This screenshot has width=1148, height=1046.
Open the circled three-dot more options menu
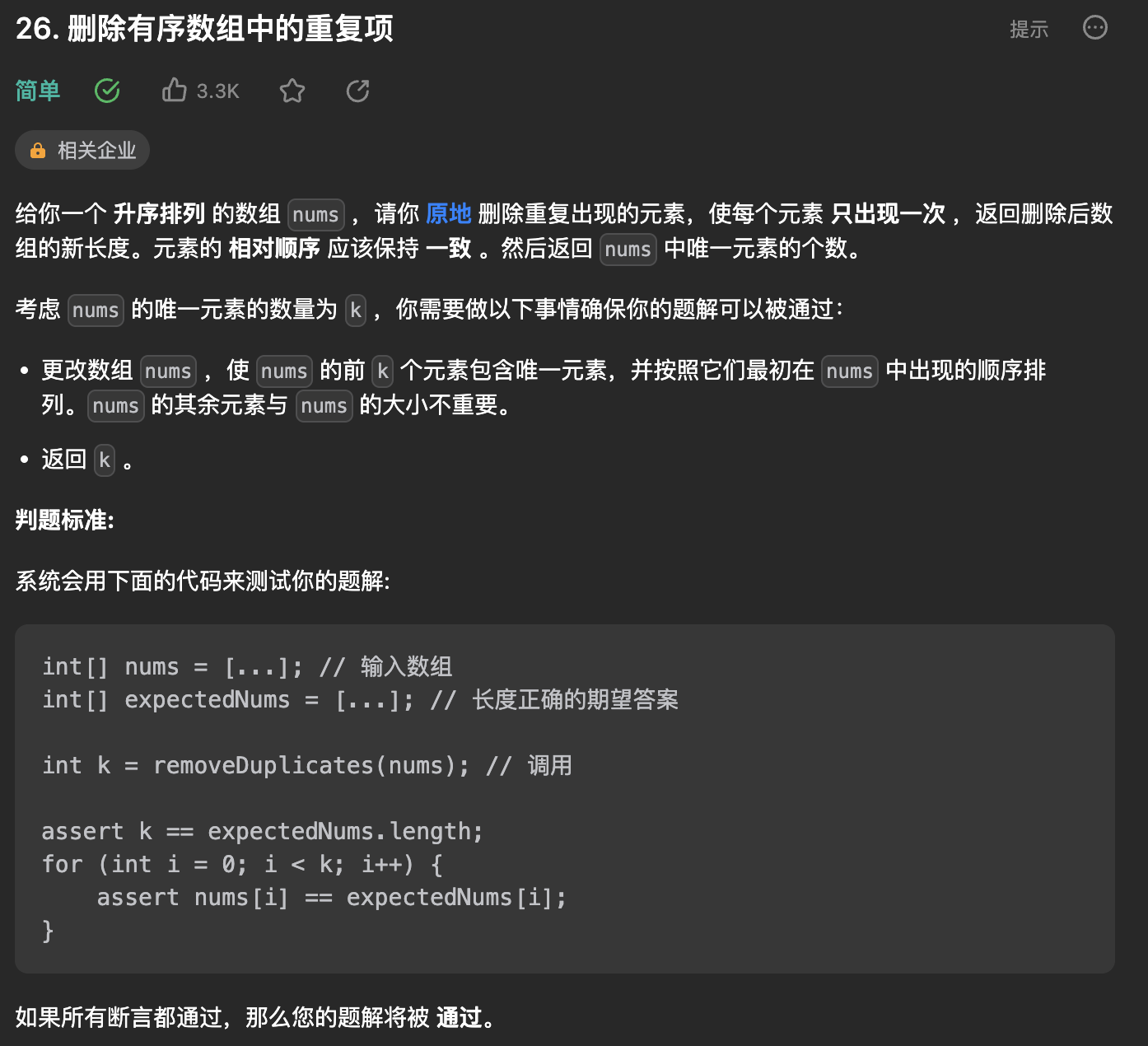click(x=1095, y=28)
